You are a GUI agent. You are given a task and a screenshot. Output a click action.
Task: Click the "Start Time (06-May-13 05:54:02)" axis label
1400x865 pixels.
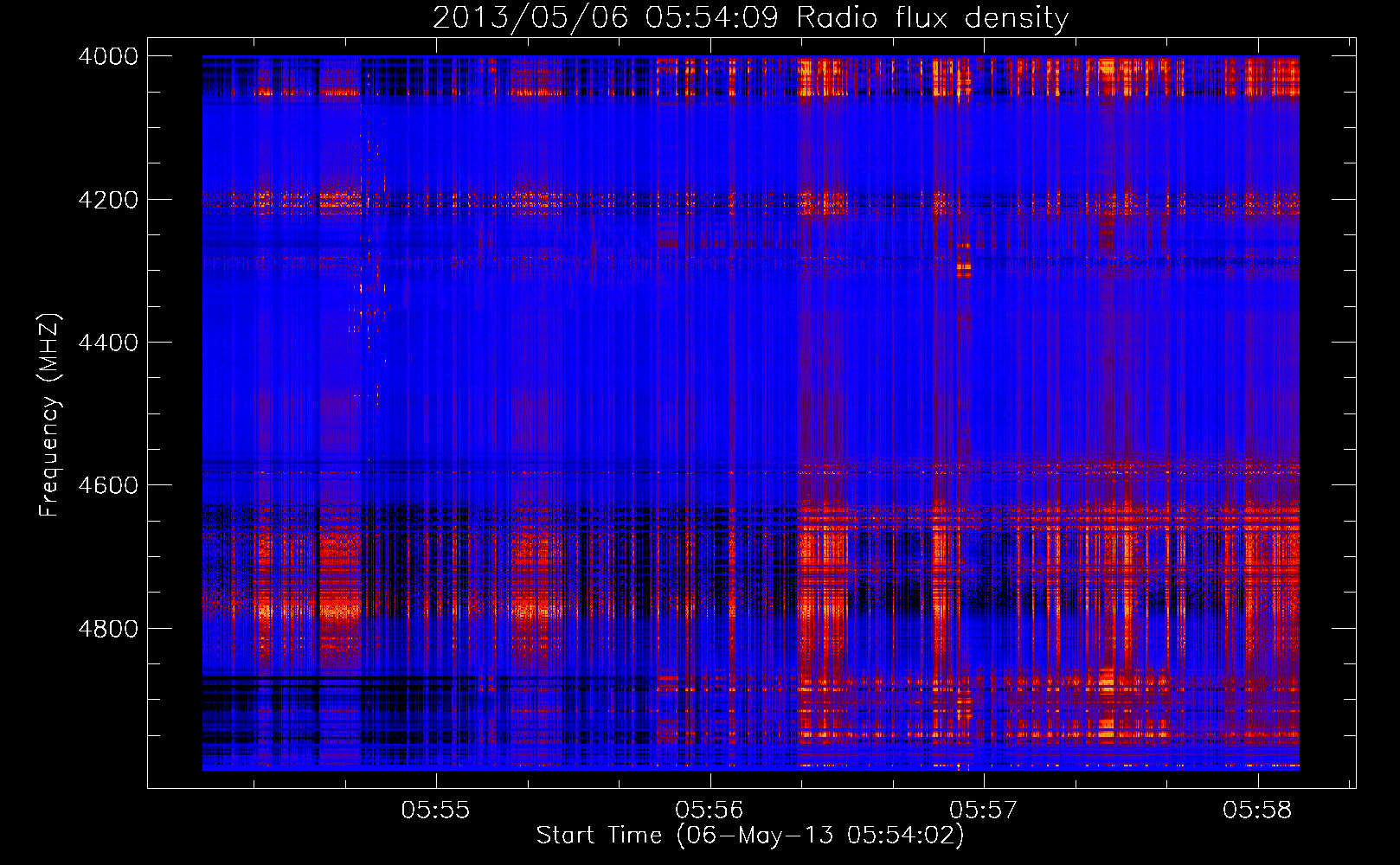(750, 836)
